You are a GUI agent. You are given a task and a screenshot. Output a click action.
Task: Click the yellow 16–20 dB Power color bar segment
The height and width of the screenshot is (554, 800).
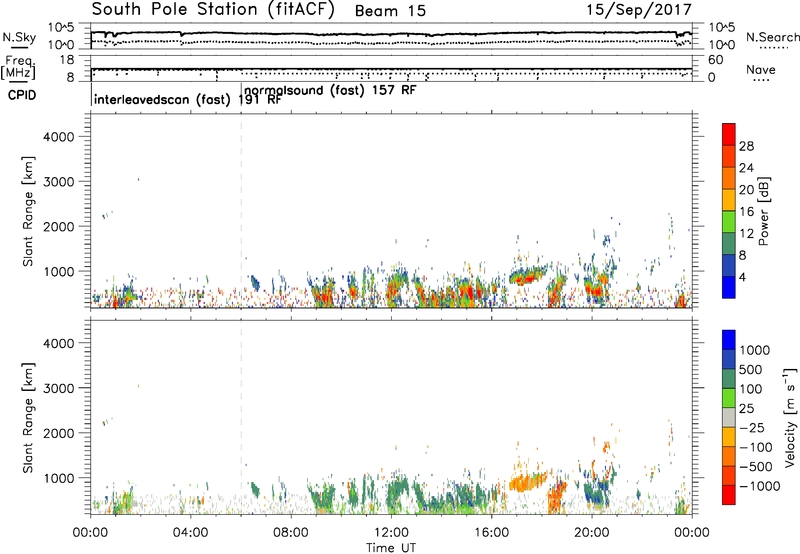click(x=729, y=200)
